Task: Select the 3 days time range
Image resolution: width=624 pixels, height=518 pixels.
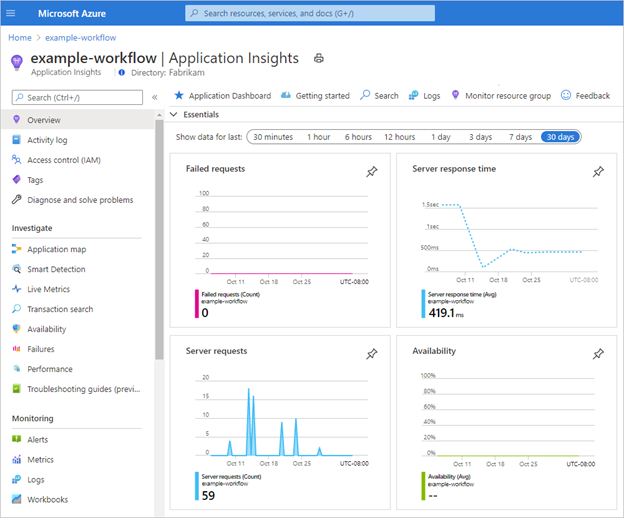Action: point(480,137)
